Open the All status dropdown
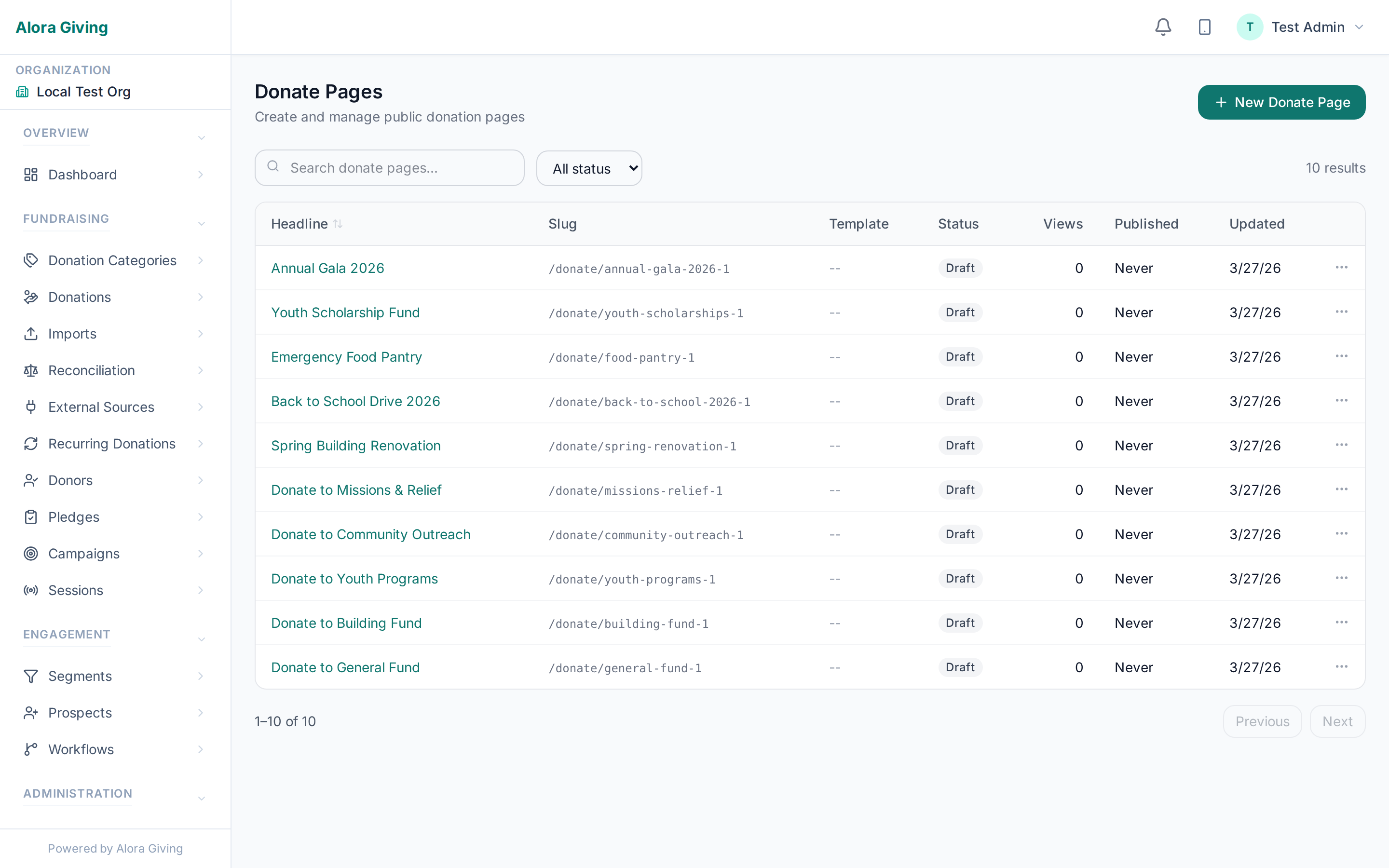 tap(589, 168)
